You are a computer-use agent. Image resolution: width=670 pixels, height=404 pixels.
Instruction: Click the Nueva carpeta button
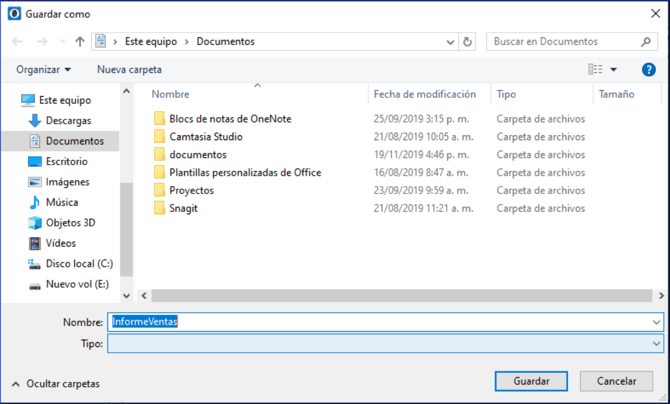pyautogui.click(x=129, y=70)
